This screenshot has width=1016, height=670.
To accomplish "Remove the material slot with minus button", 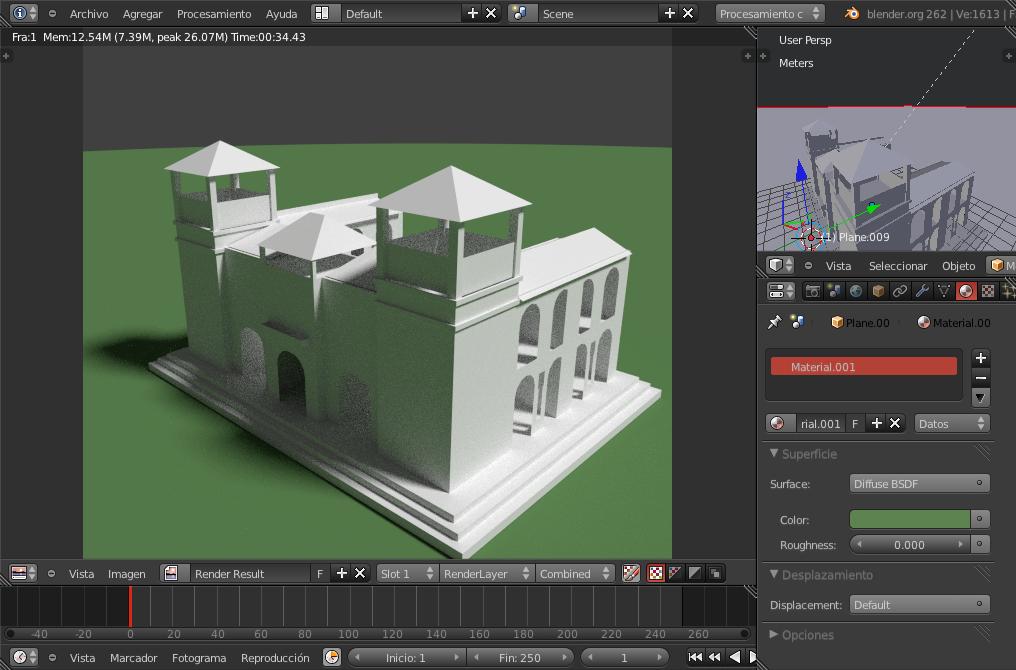I will click(x=980, y=378).
